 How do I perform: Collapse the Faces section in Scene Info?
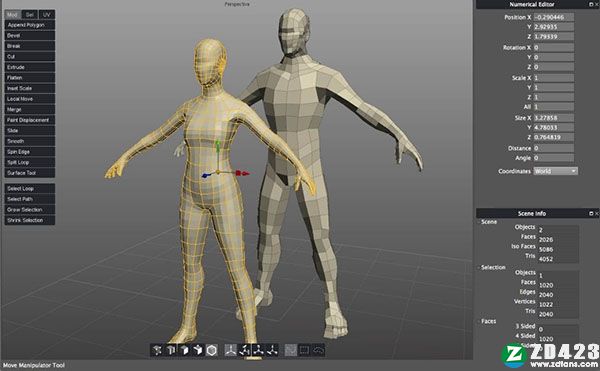478,321
